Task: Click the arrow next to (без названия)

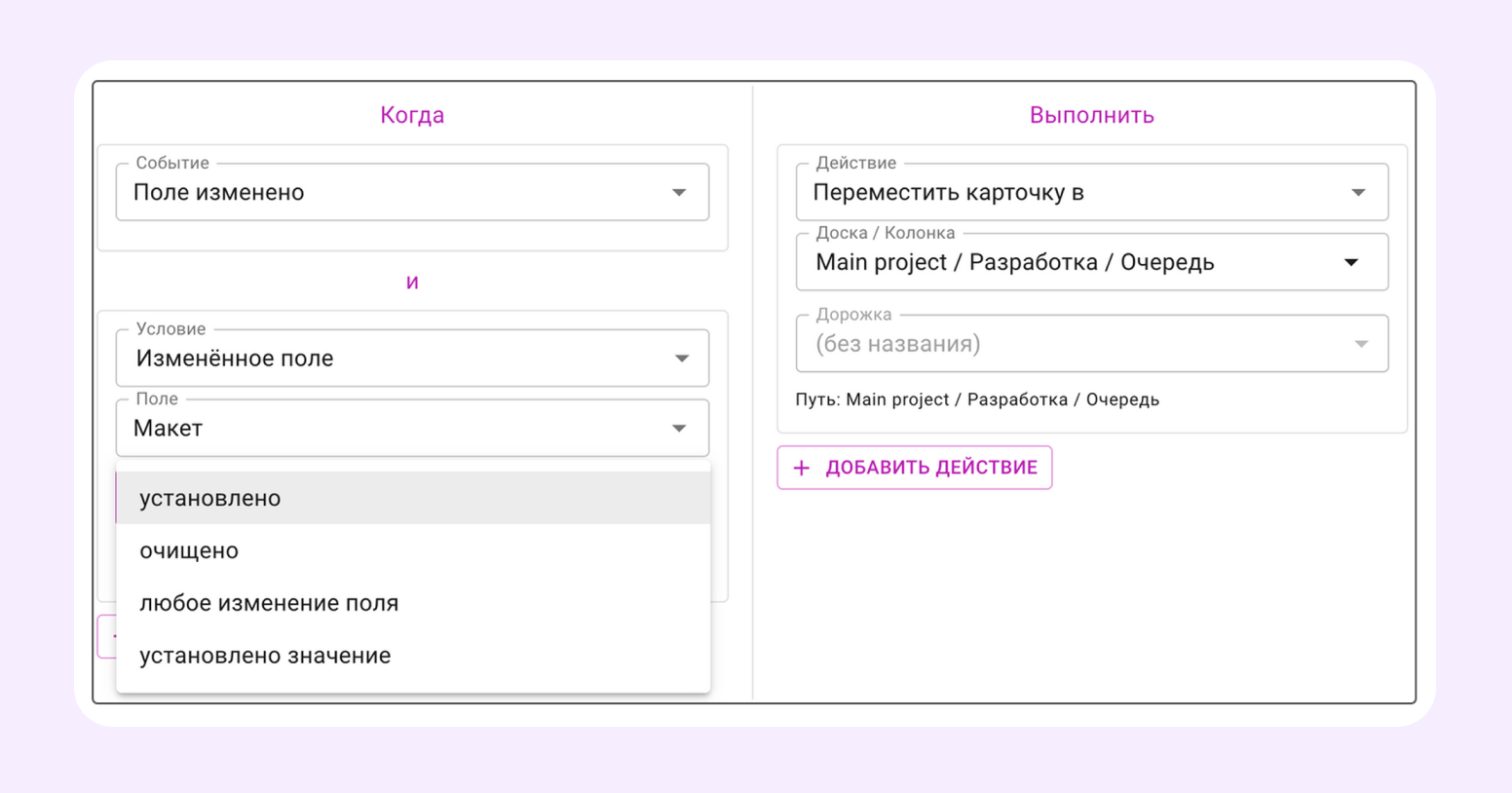Action: point(1361,344)
